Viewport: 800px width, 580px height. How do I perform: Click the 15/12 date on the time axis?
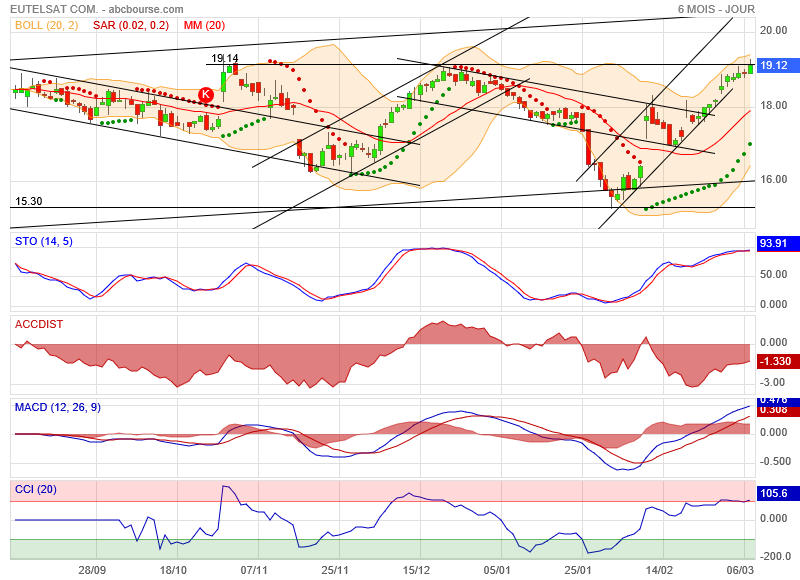pyautogui.click(x=416, y=570)
